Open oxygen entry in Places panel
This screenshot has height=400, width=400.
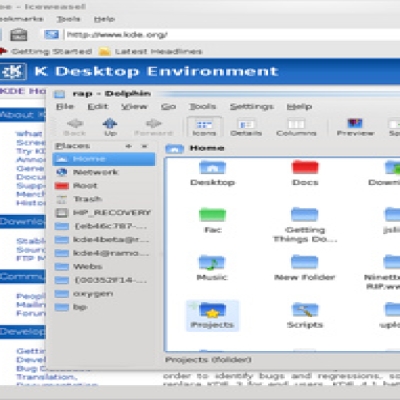tap(104, 294)
